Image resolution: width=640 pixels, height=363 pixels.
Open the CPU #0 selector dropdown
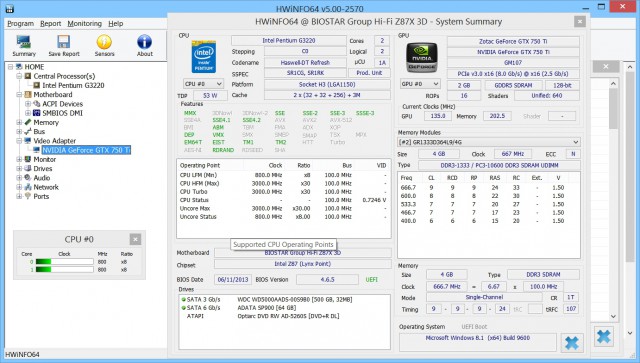point(203,84)
